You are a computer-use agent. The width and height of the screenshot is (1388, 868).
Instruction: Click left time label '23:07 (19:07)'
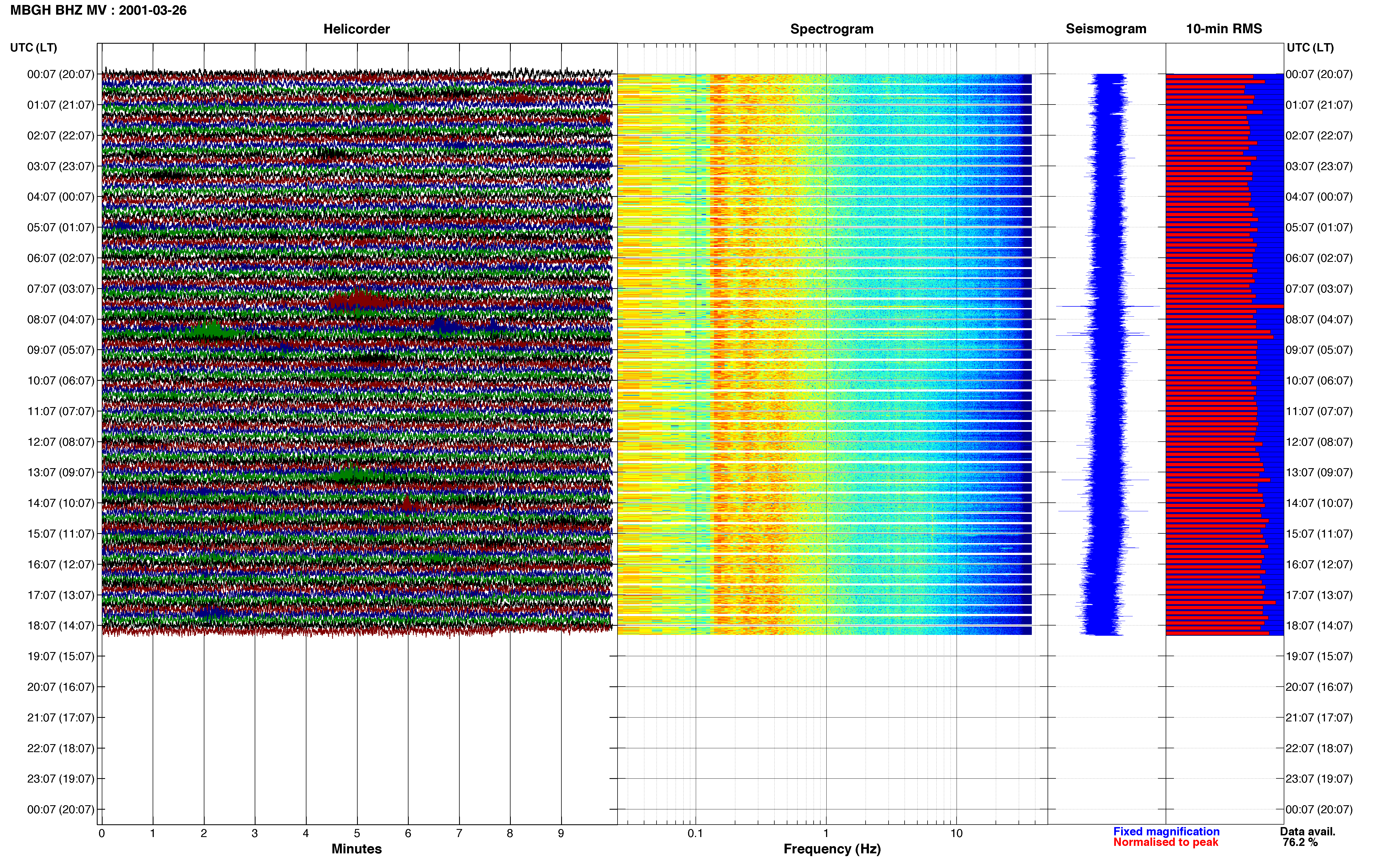click(61, 779)
